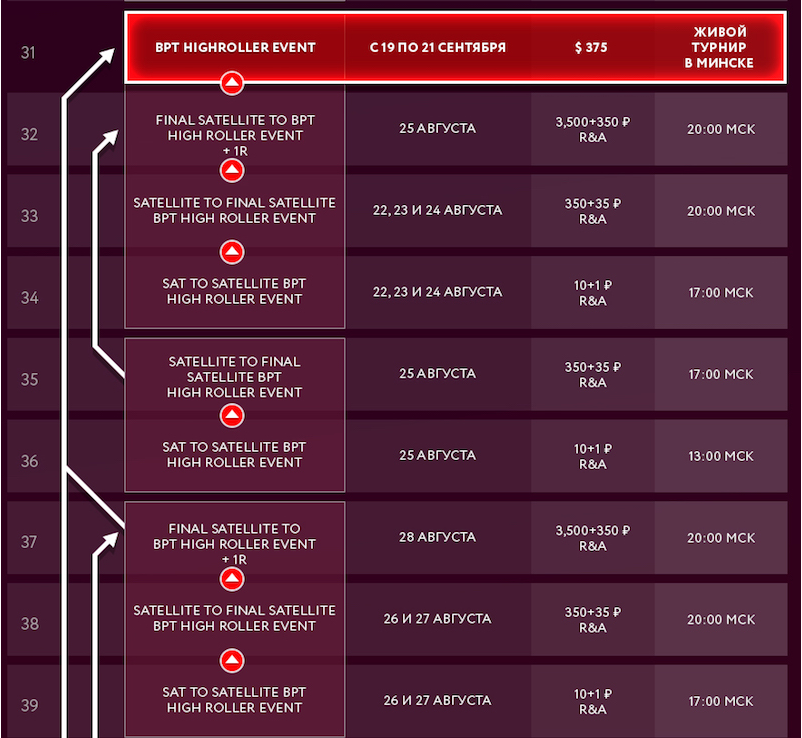Click the white arrowhead pointing to row 31
The image size is (802, 738).
pyautogui.click(x=106, y=55)
